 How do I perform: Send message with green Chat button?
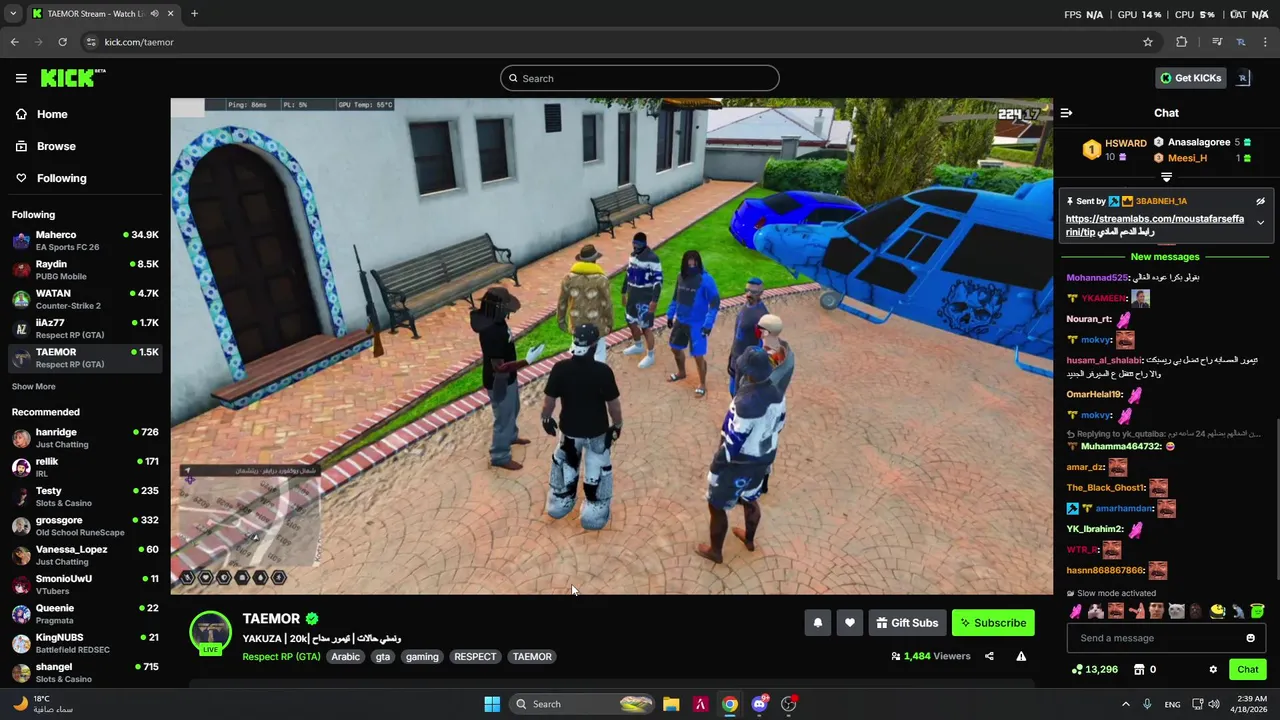(1248, 669)
